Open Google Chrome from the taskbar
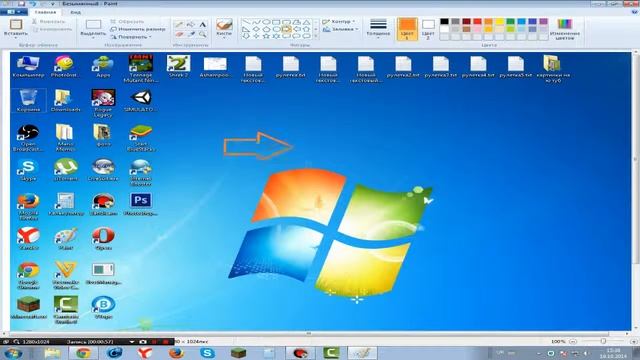This screenshot has height=360, width=640. [84, 353]
